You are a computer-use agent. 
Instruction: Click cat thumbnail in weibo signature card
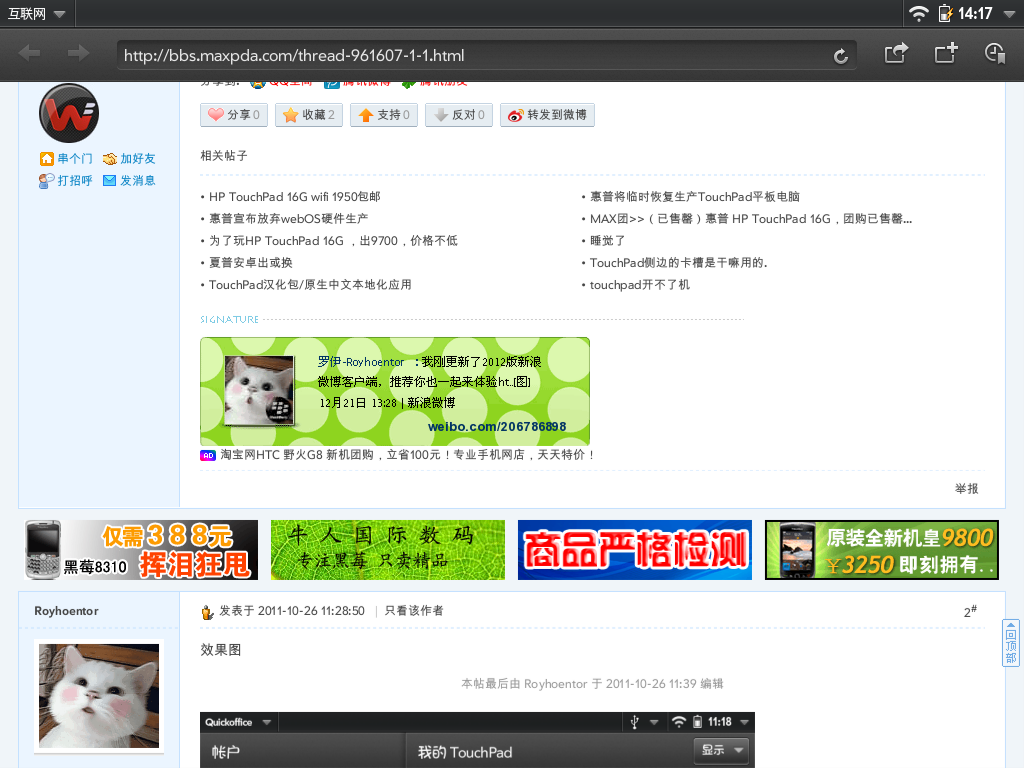tap(259, 391)
